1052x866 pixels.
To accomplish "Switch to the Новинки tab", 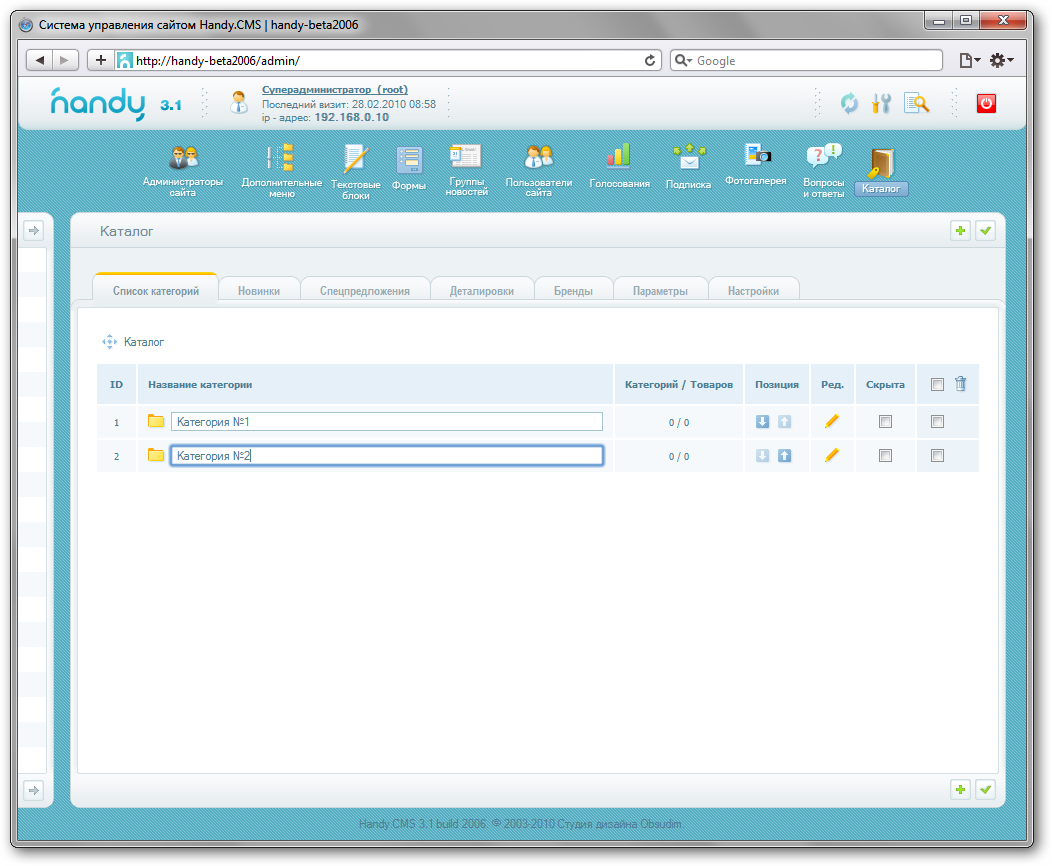I will [259, 291].
